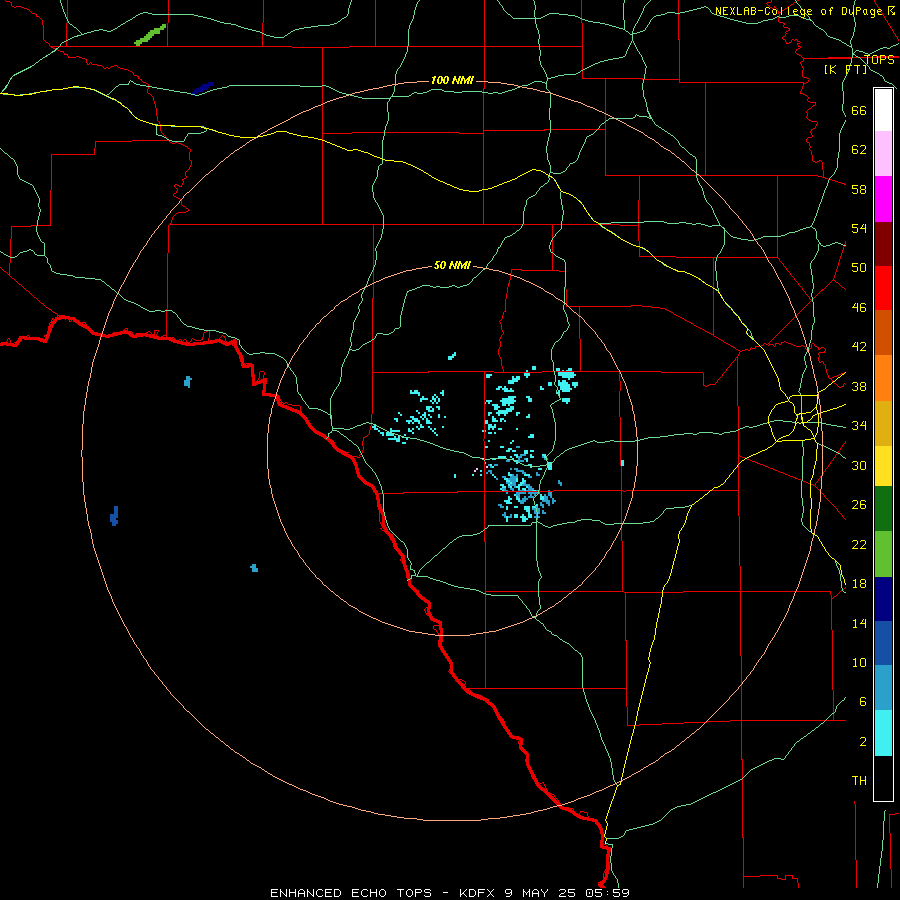Click the light green legend swatch
The height and width of the screenshot is (900, 900).
tap(883, 554)
